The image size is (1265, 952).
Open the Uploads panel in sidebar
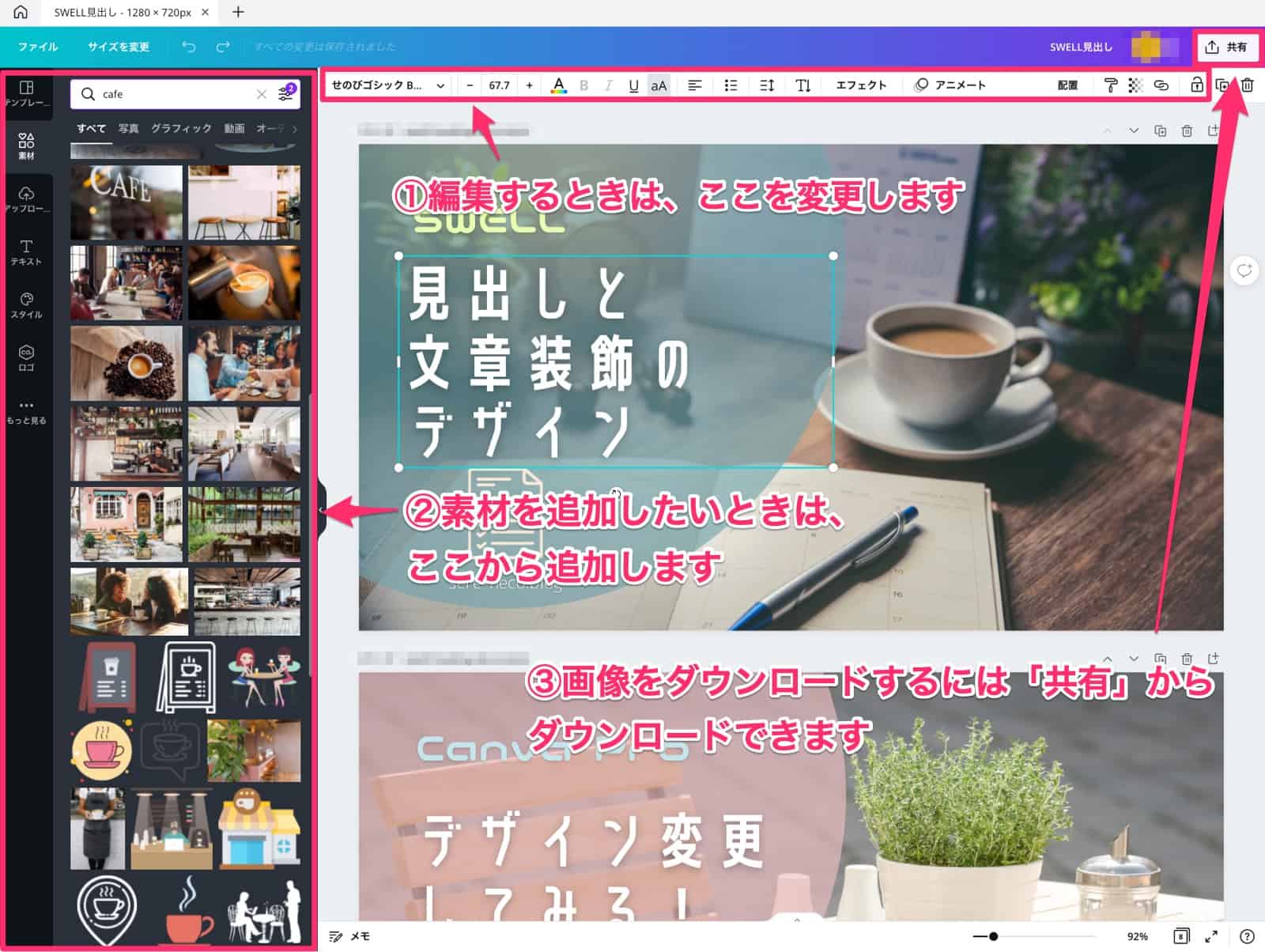[x=26, y=199]
